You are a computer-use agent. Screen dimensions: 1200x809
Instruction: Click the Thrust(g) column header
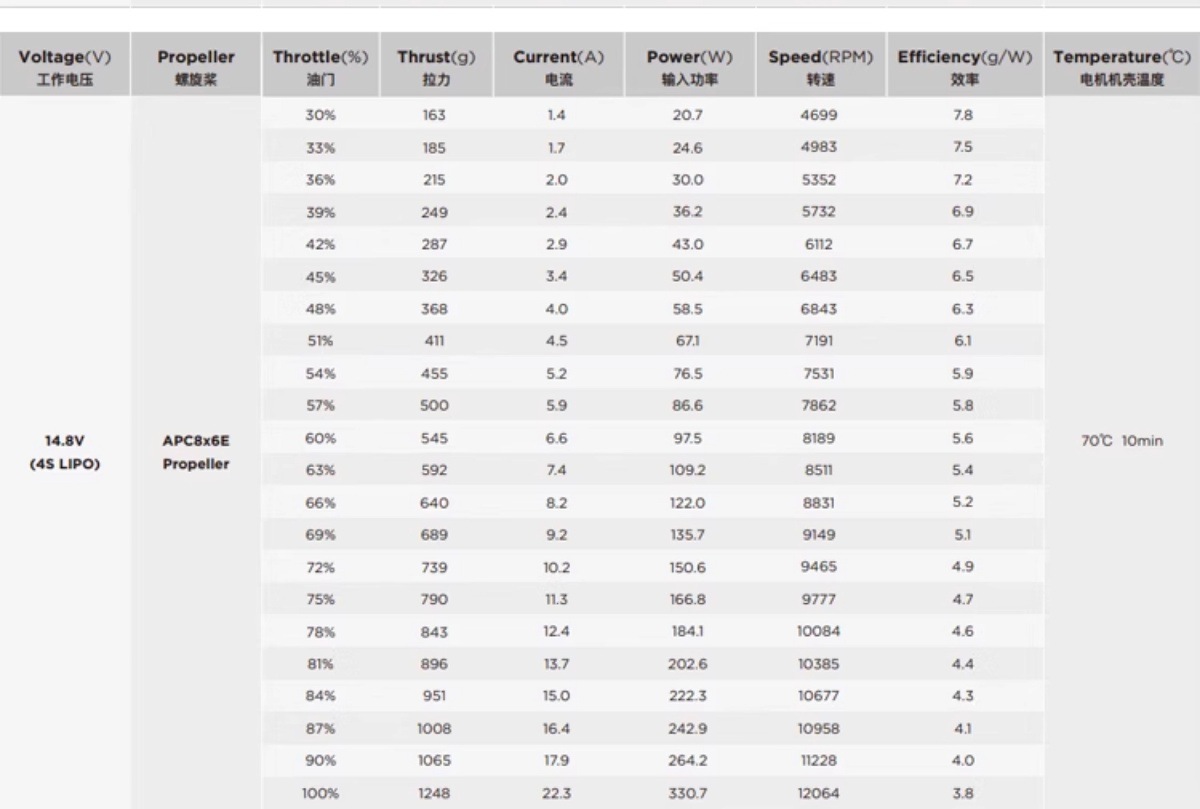[x=436, y=66]
